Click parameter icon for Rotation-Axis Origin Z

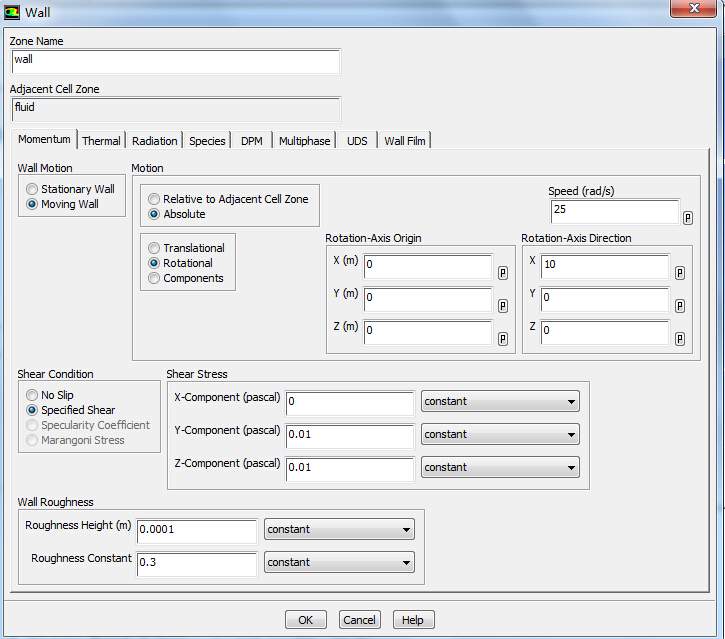503,339
